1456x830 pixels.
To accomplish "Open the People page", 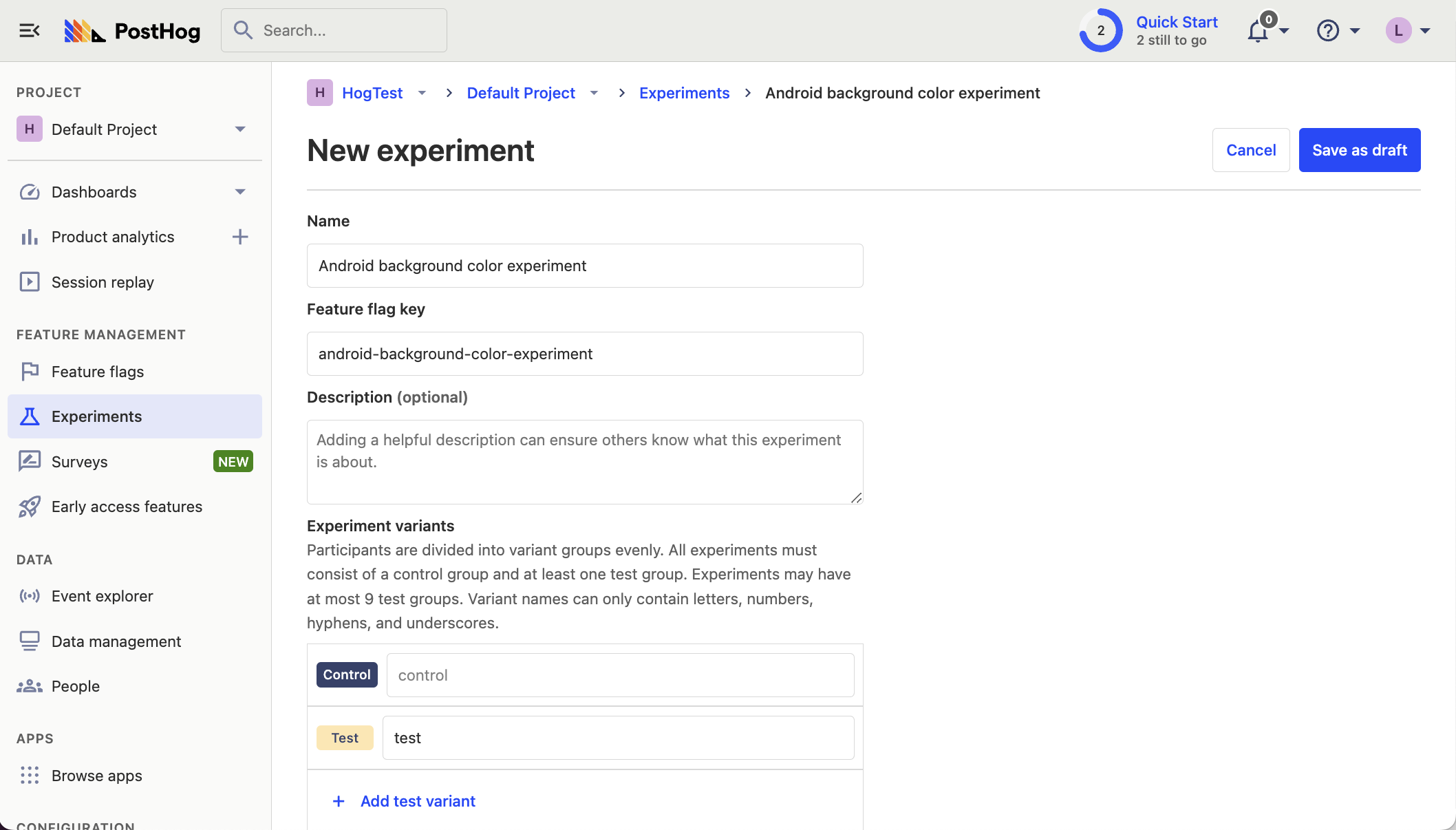I will (x=76, y=686).
